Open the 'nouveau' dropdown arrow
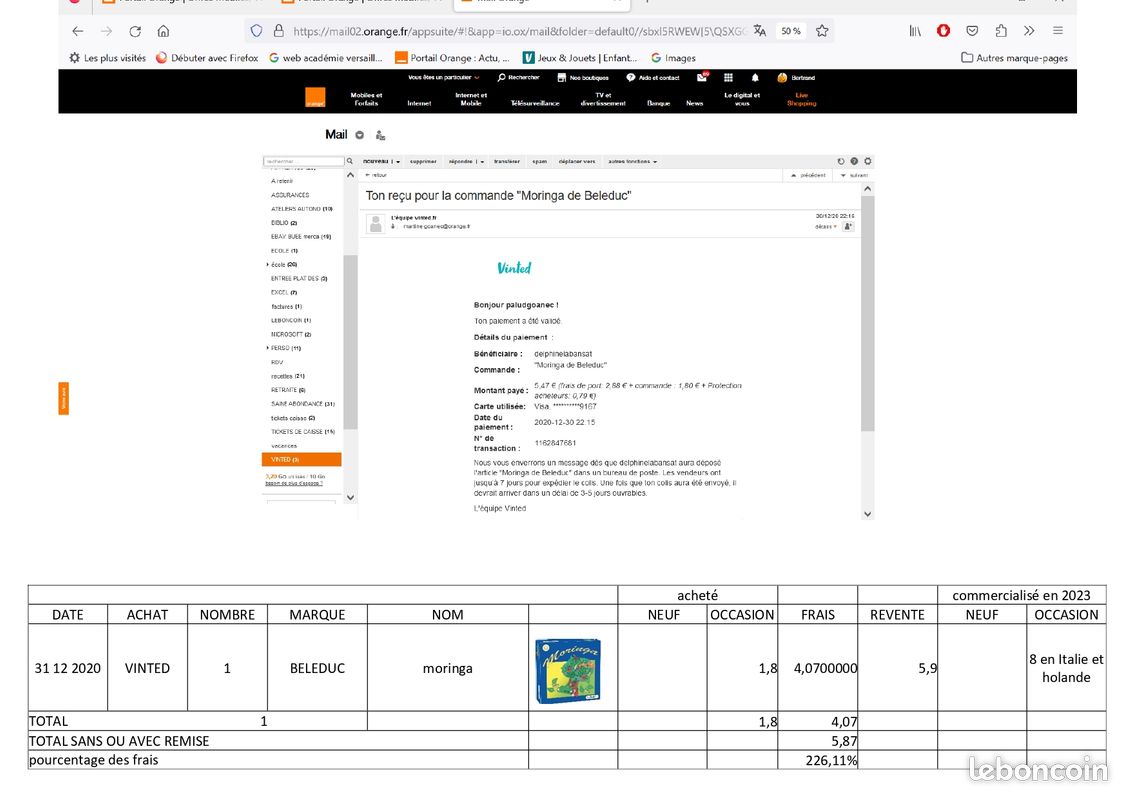Screen dimensions: 1131x800 pos(398,162)
